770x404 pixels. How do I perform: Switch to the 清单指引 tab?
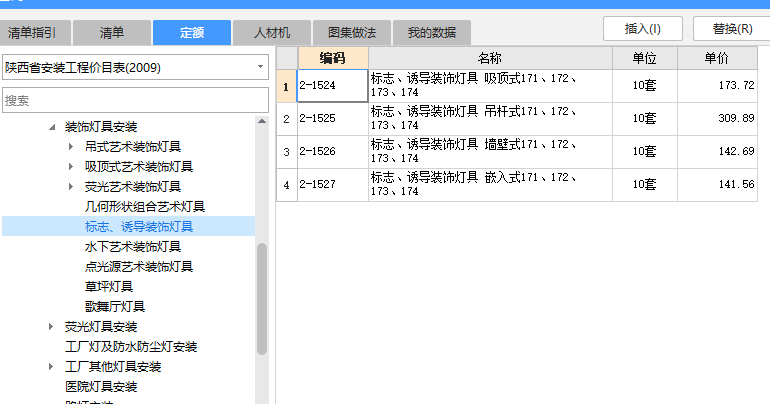(35, 33)
